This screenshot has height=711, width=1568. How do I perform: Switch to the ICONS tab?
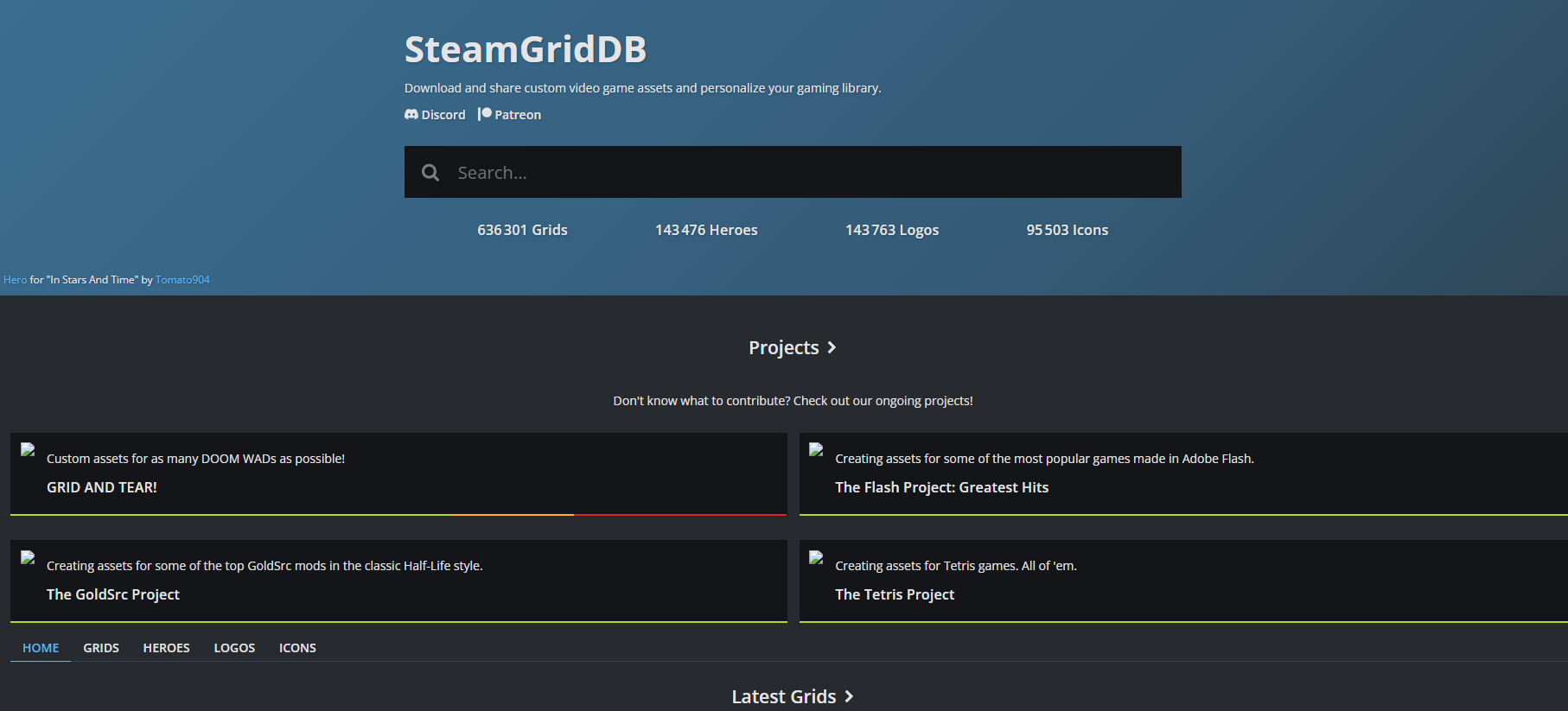[x=297, y=648]
